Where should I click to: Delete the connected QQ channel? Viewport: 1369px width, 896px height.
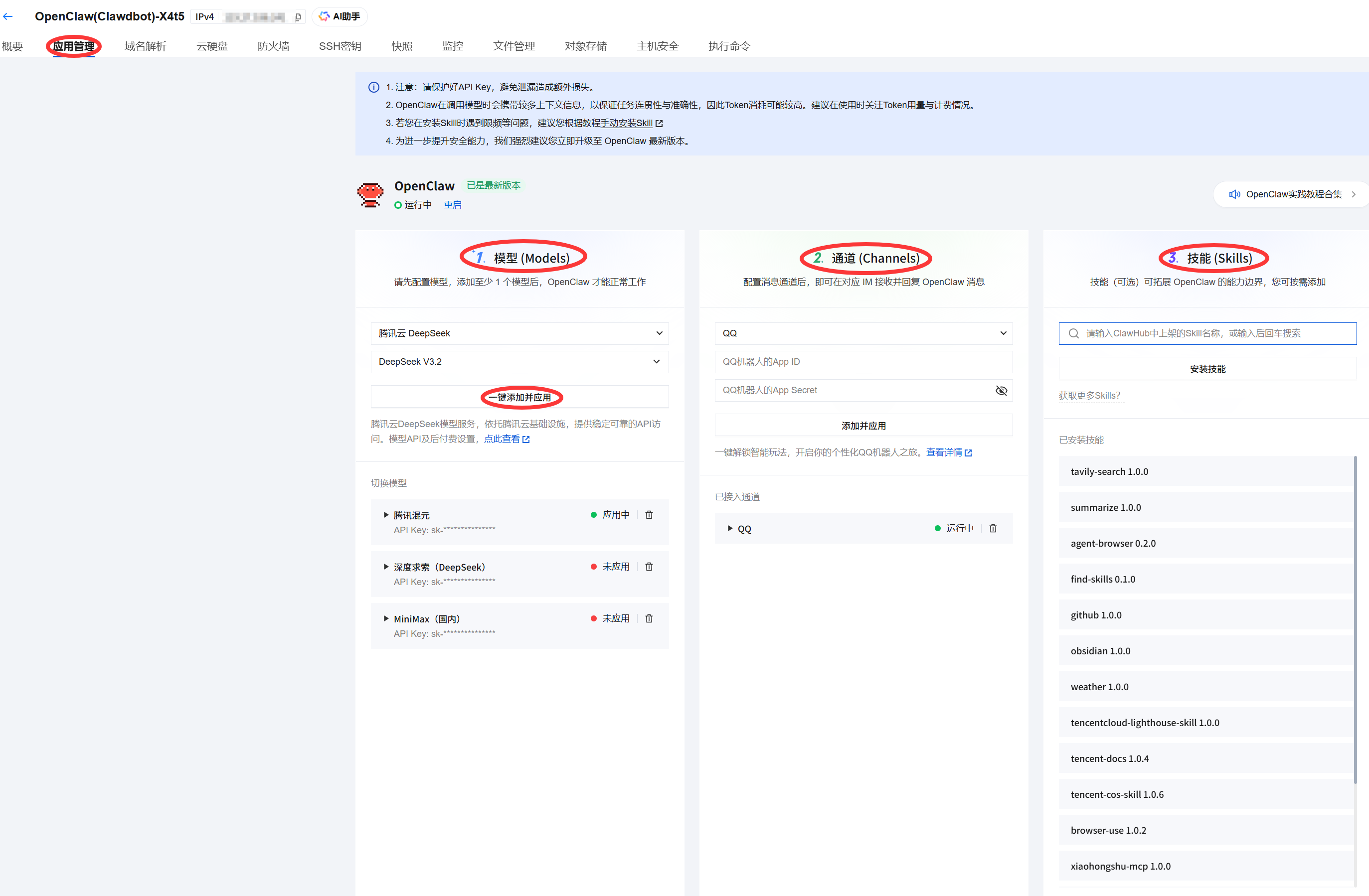click(x=993, y=528)
